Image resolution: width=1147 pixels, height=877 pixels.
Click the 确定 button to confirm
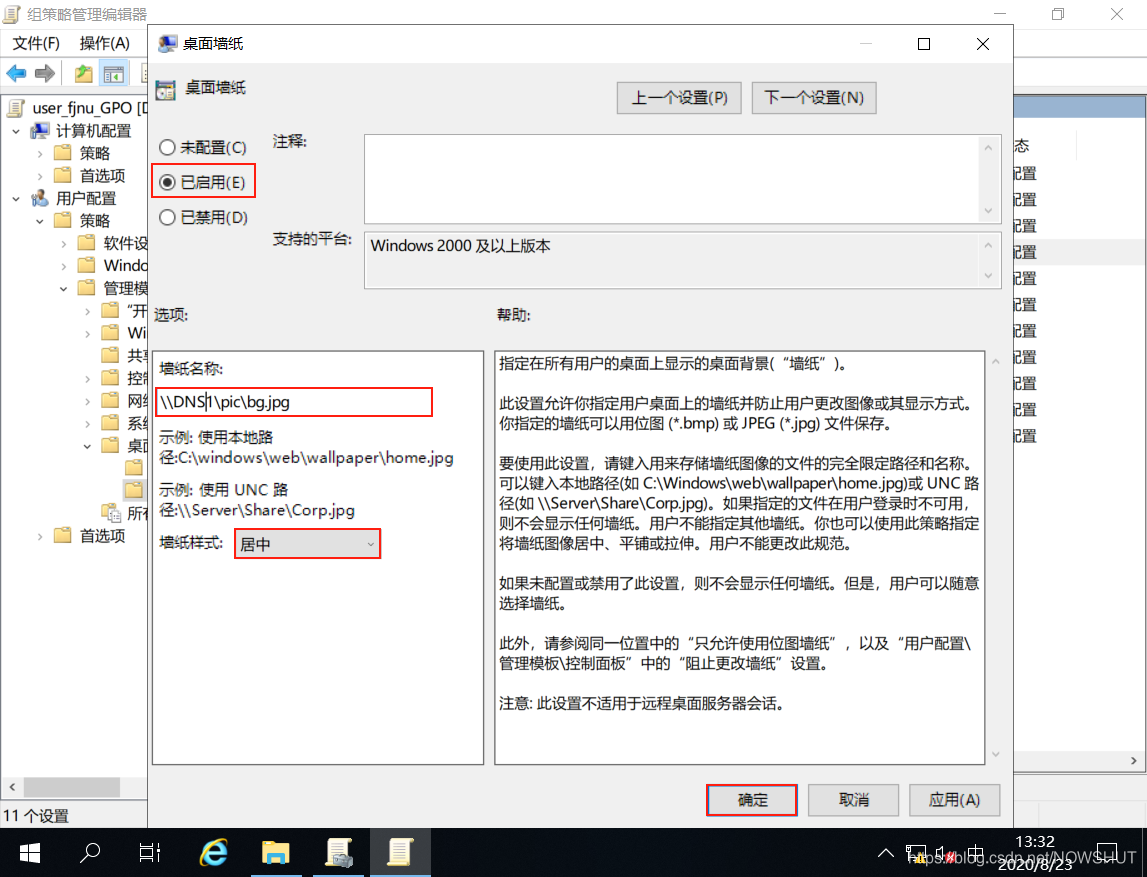[x=751, y=800]
